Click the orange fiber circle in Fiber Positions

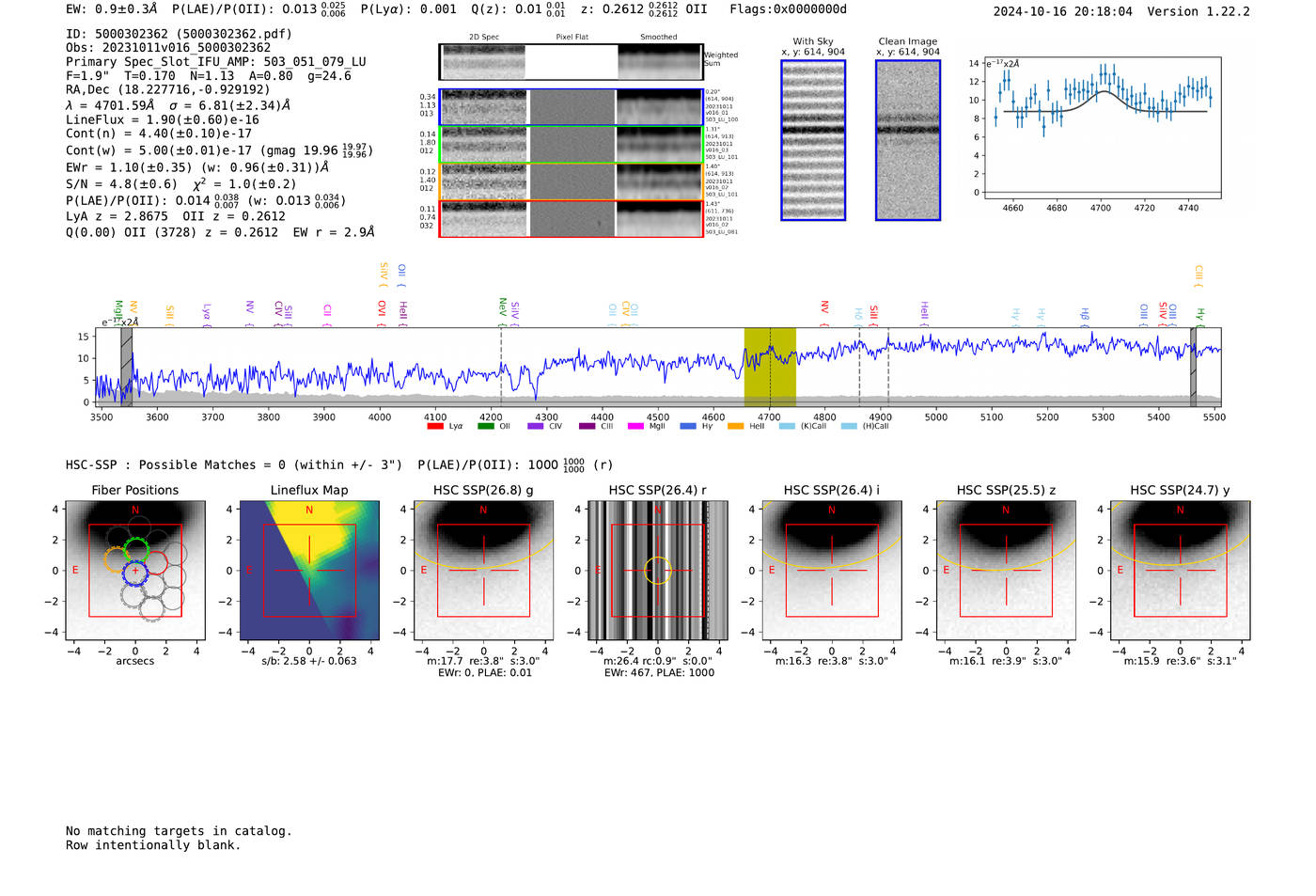pos(117,560)
